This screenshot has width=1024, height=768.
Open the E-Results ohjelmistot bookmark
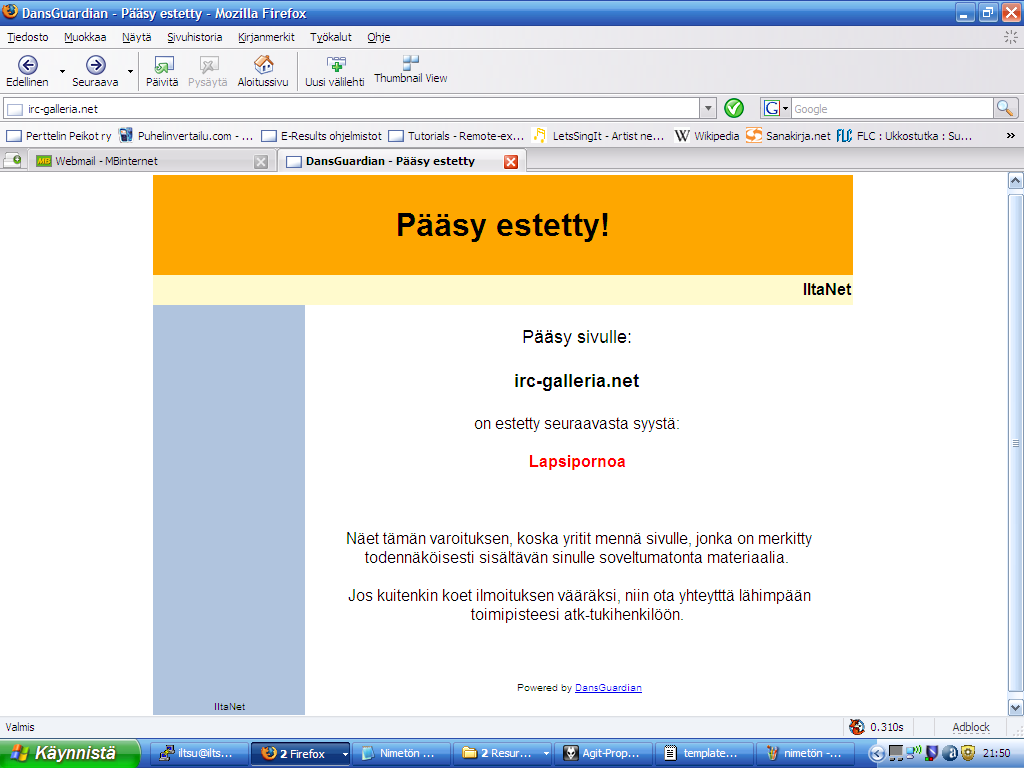coord(322,136)
